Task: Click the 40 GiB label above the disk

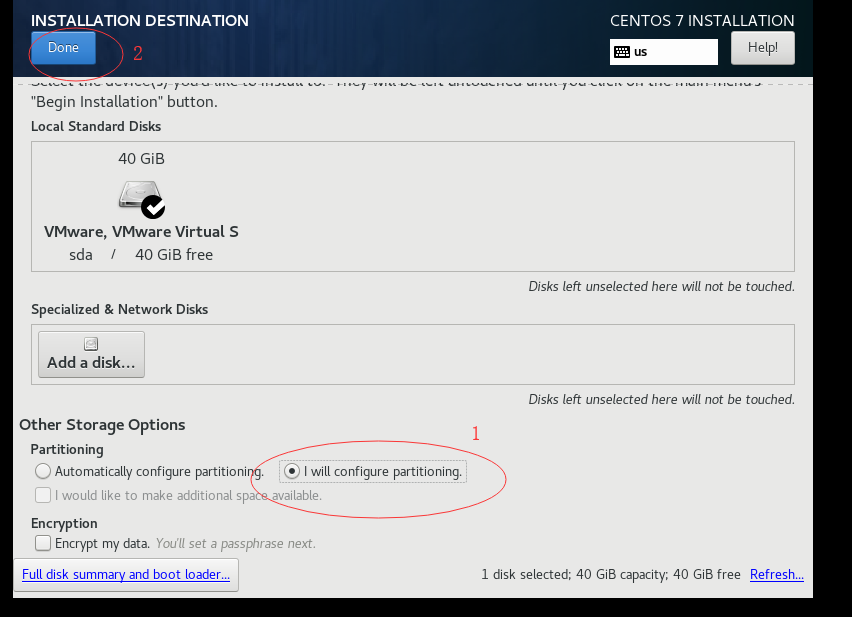Action: 141,159
